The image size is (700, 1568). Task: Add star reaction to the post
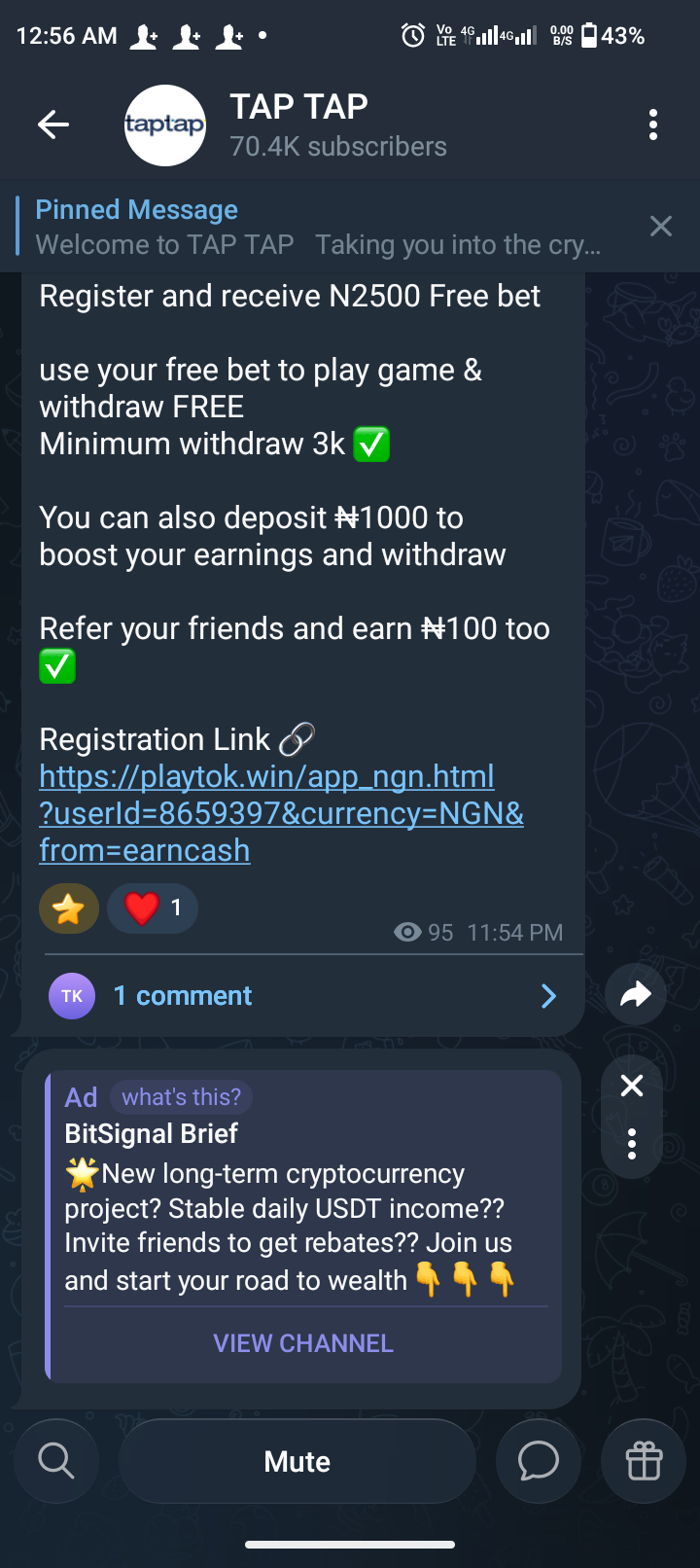pyautogui.click(x=69, y=909)
